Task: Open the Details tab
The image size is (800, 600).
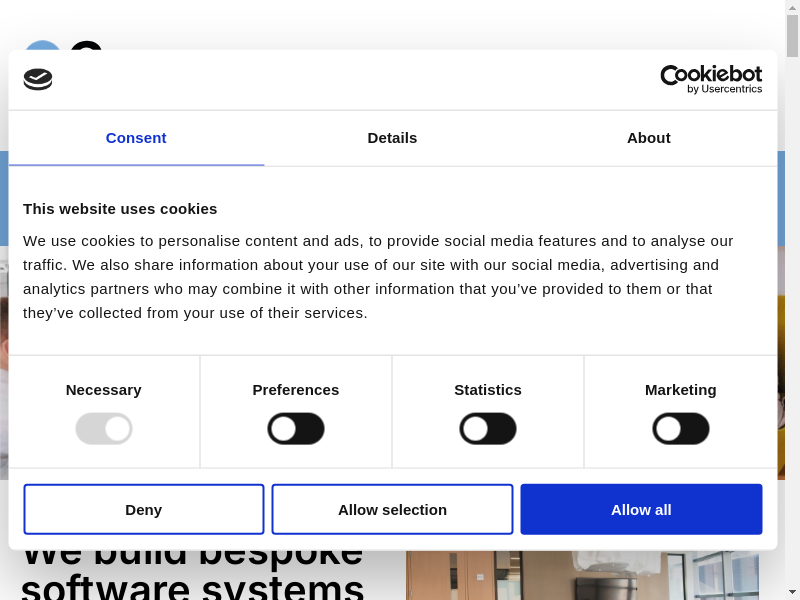Action: pyautogui.click(x=392, y=138)
